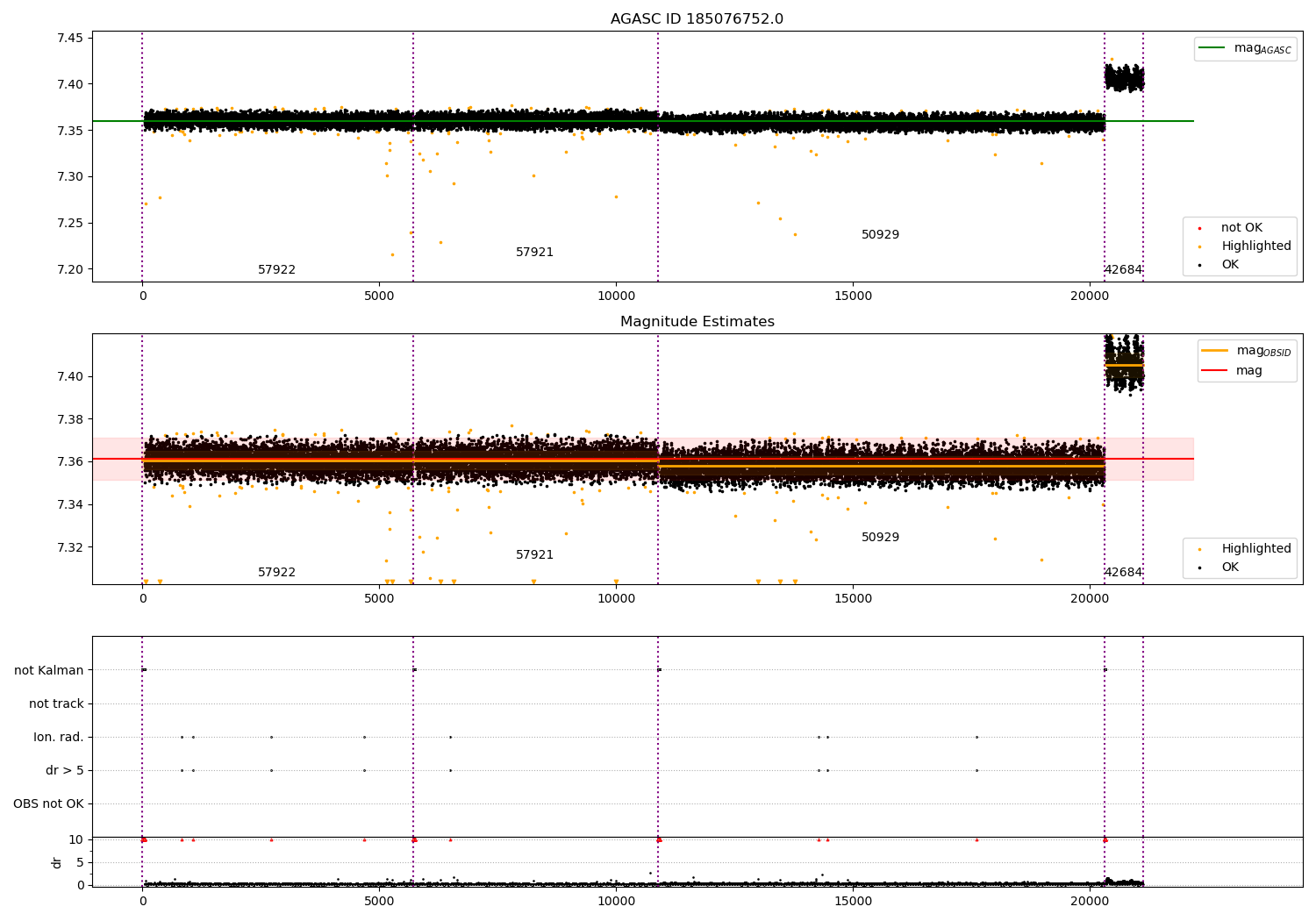Click dr tick label 10 in bottom plot

tap(76, 839)
